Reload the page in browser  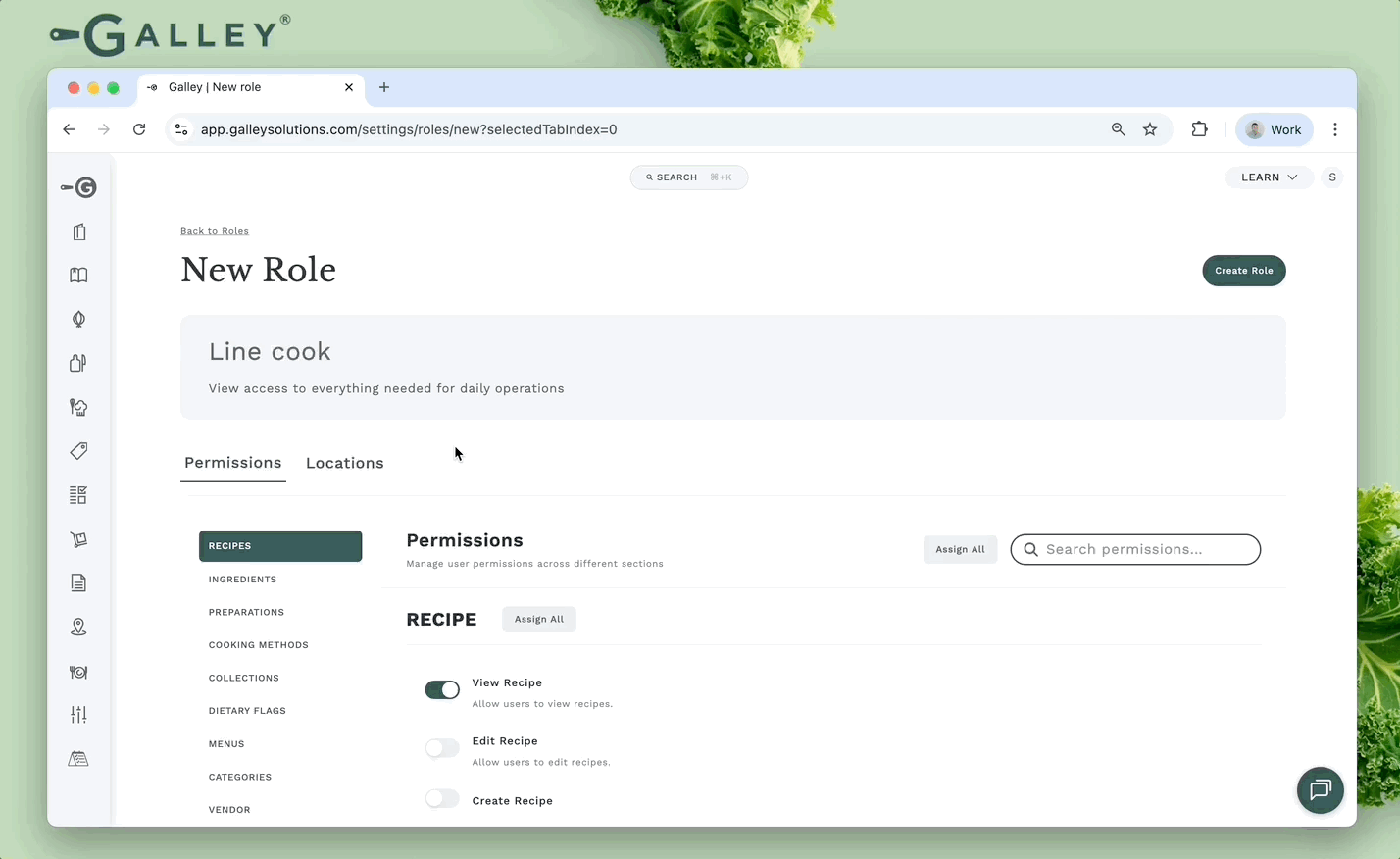(139, 129)
